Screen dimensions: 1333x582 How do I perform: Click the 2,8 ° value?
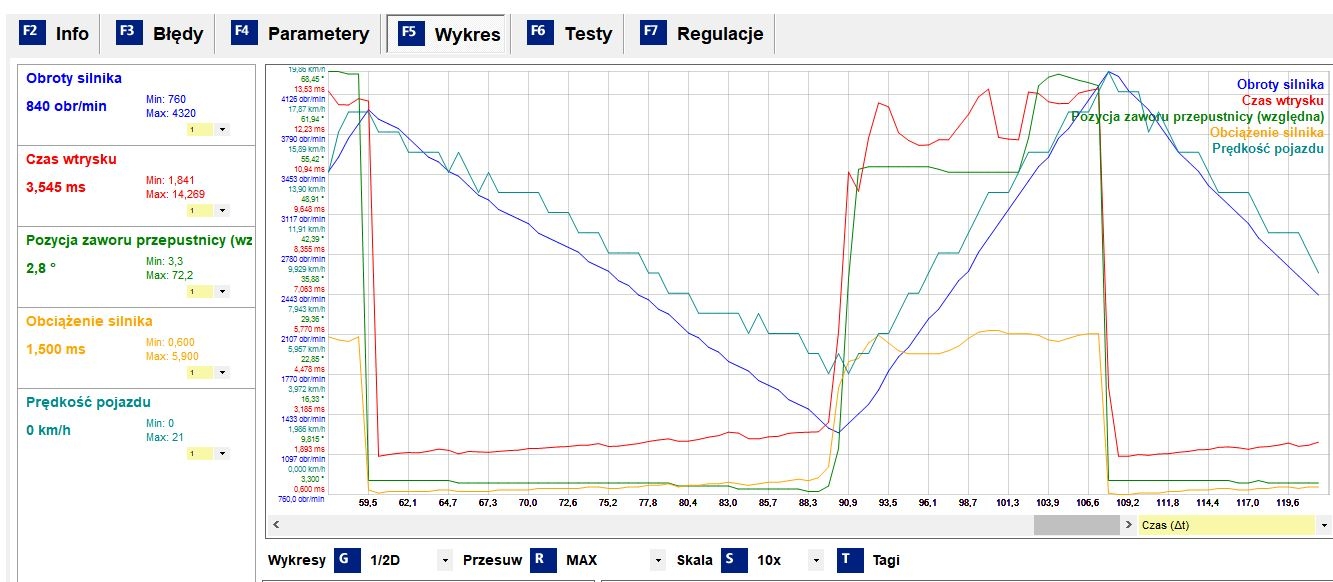pyautogui.click(x=41, y=268)
